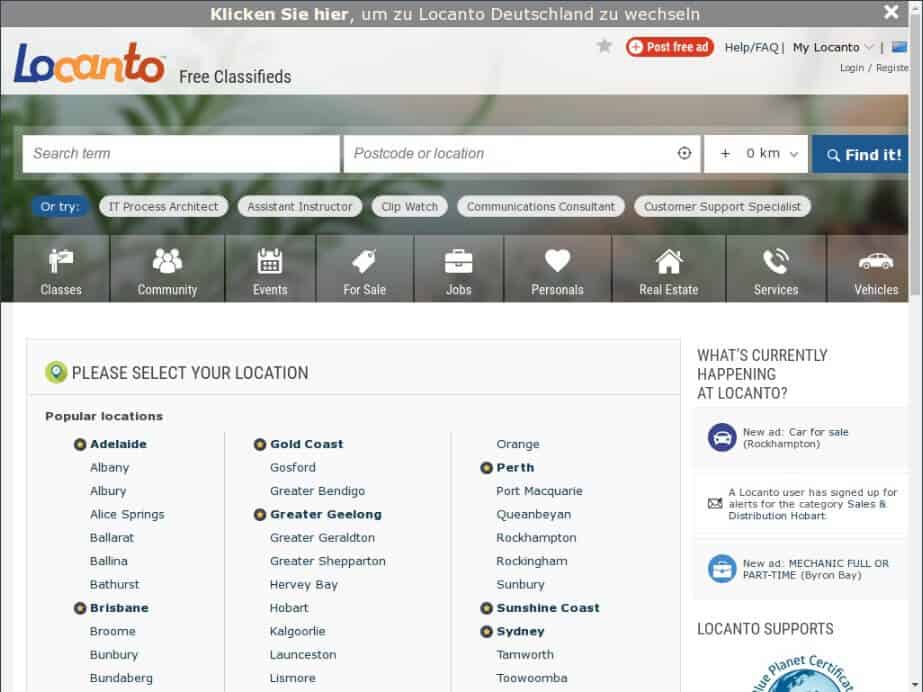Try the Clip Watch suggestion
The width and height of the screenshot is (923, 692).
(410, 207)
